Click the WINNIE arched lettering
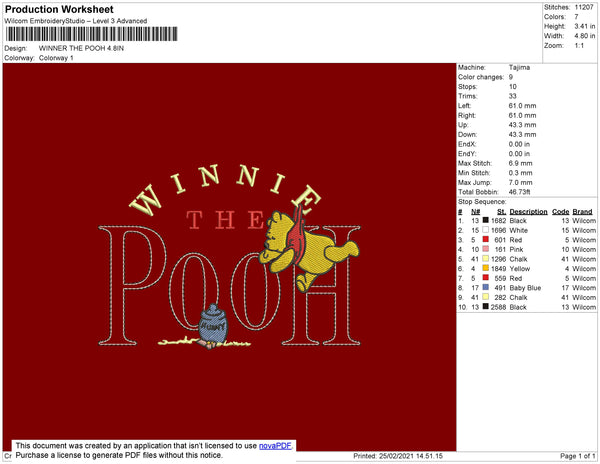Screen dimensions: 600x464 tap(225, 189)
